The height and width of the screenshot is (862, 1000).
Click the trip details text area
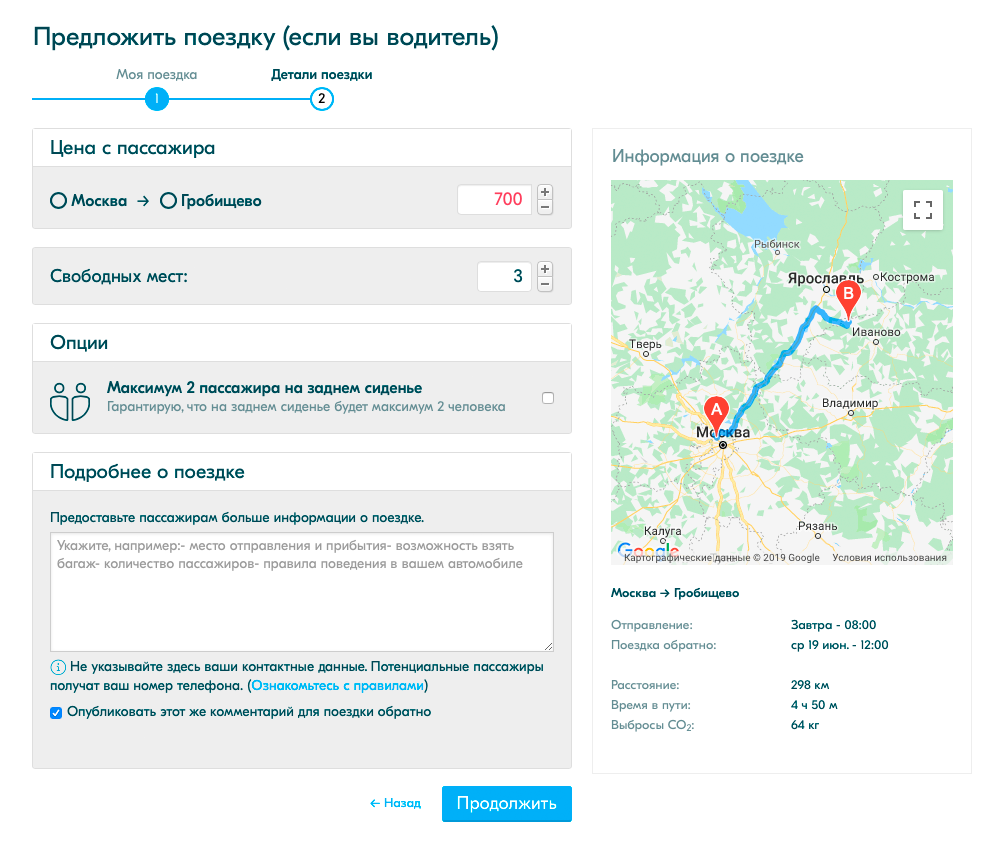coord(302,592)
